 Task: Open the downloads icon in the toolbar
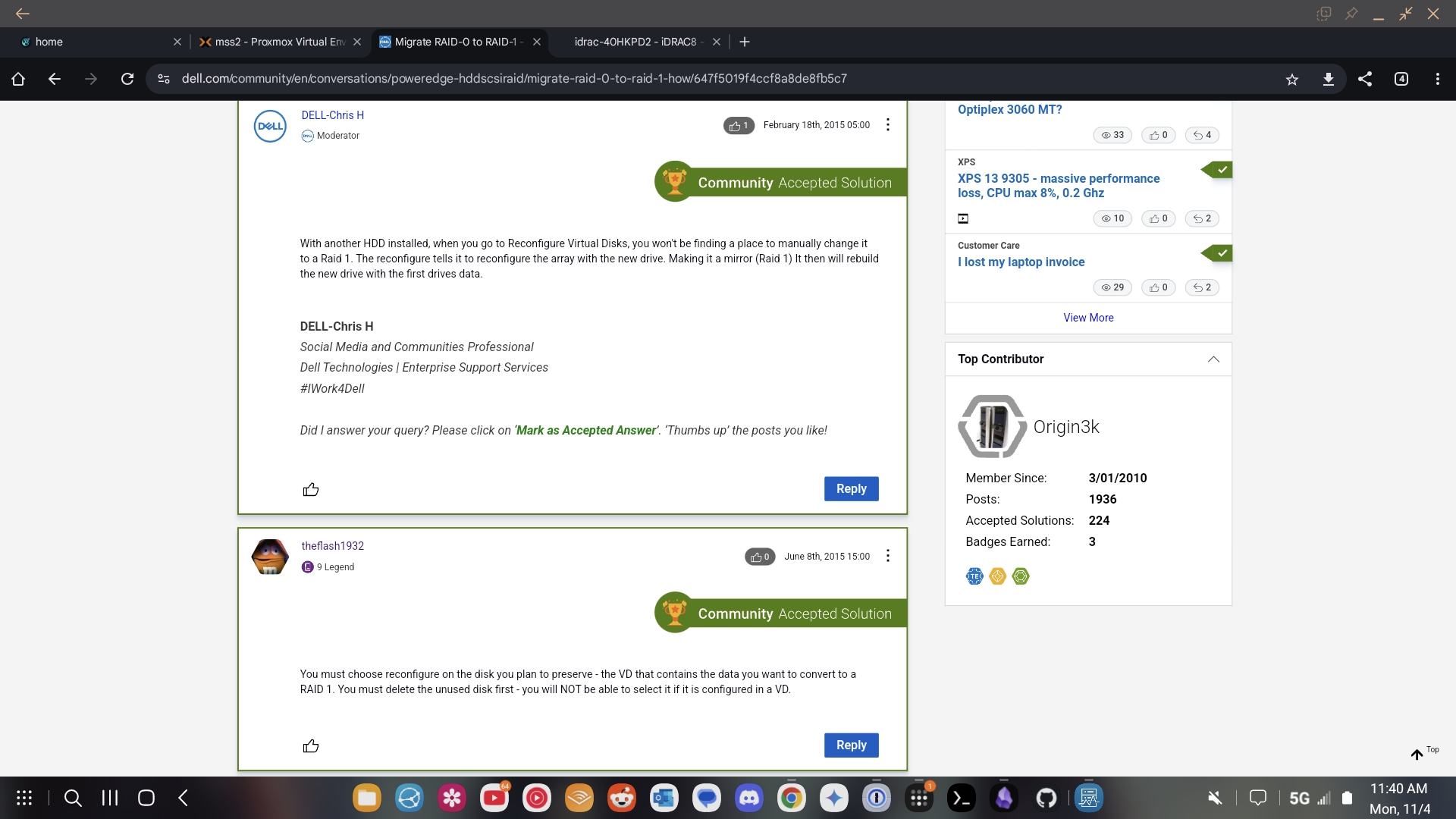pos(1329,79)
